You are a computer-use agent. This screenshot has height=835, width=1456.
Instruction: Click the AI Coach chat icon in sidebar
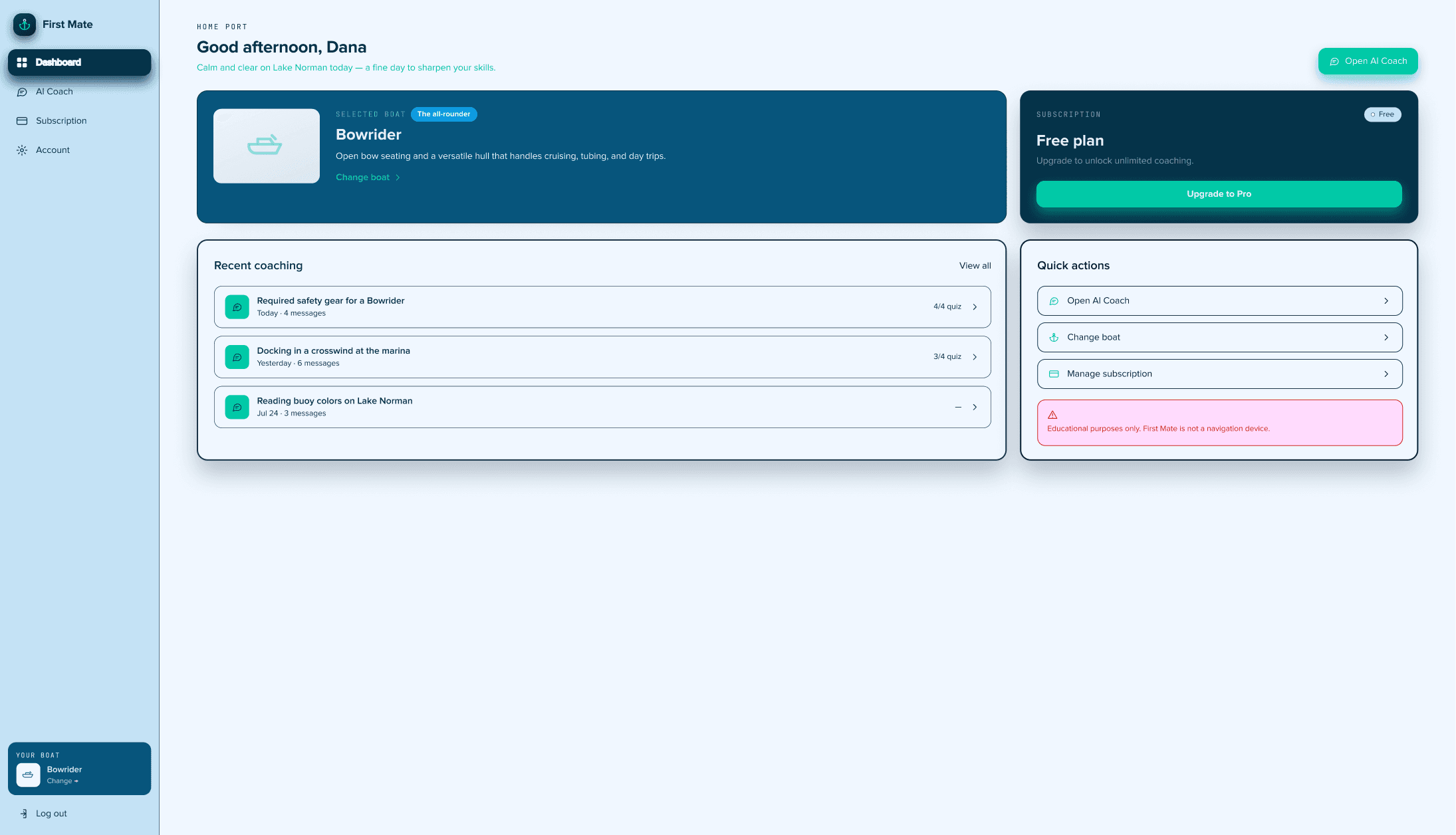(x=22, y=92)
